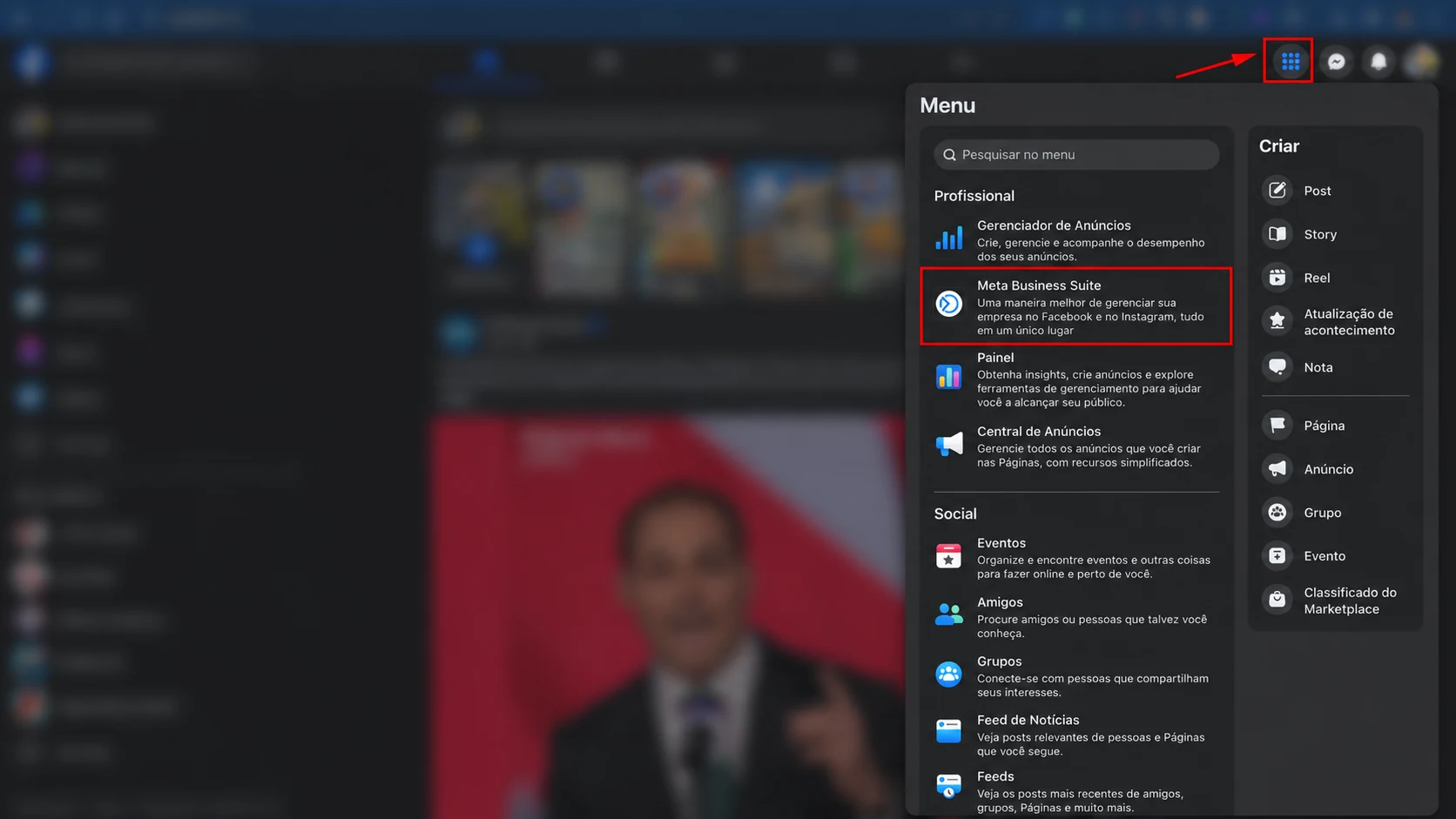Open Feed de Notícias title

tap(1028, 721)
